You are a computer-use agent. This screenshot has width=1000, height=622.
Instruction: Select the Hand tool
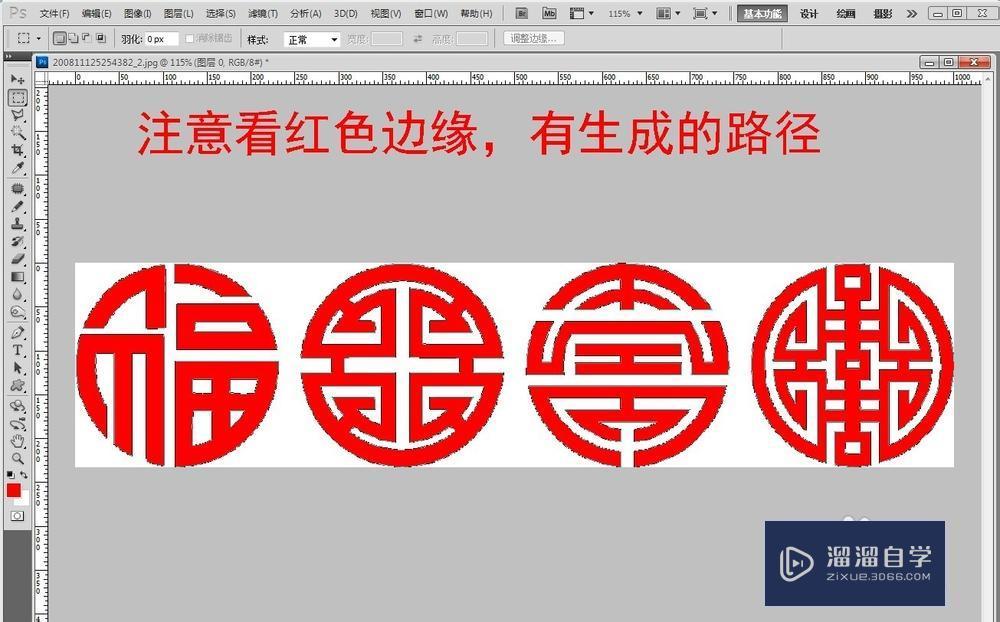coord(17,441)
